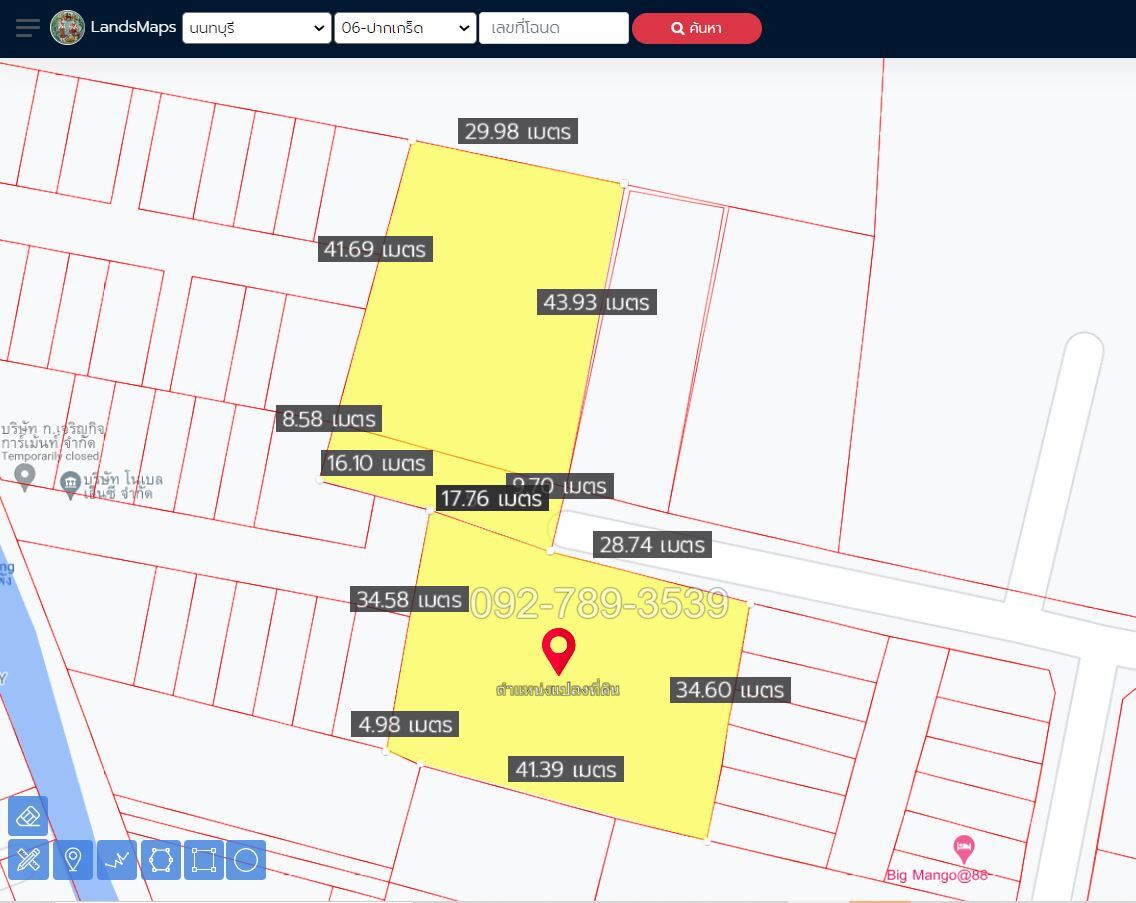1136x903 pixels.
Task: Select the place marker tool
Action: (73, 859)
